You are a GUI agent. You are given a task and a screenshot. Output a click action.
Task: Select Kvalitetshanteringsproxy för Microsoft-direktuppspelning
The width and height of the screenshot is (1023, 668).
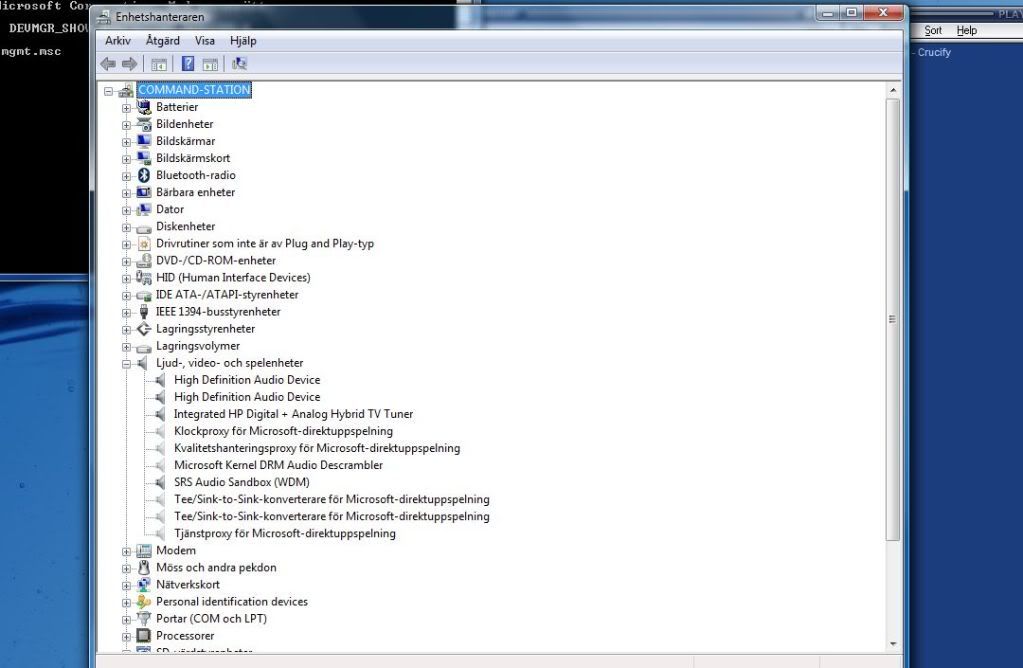[x=317, y=448]
